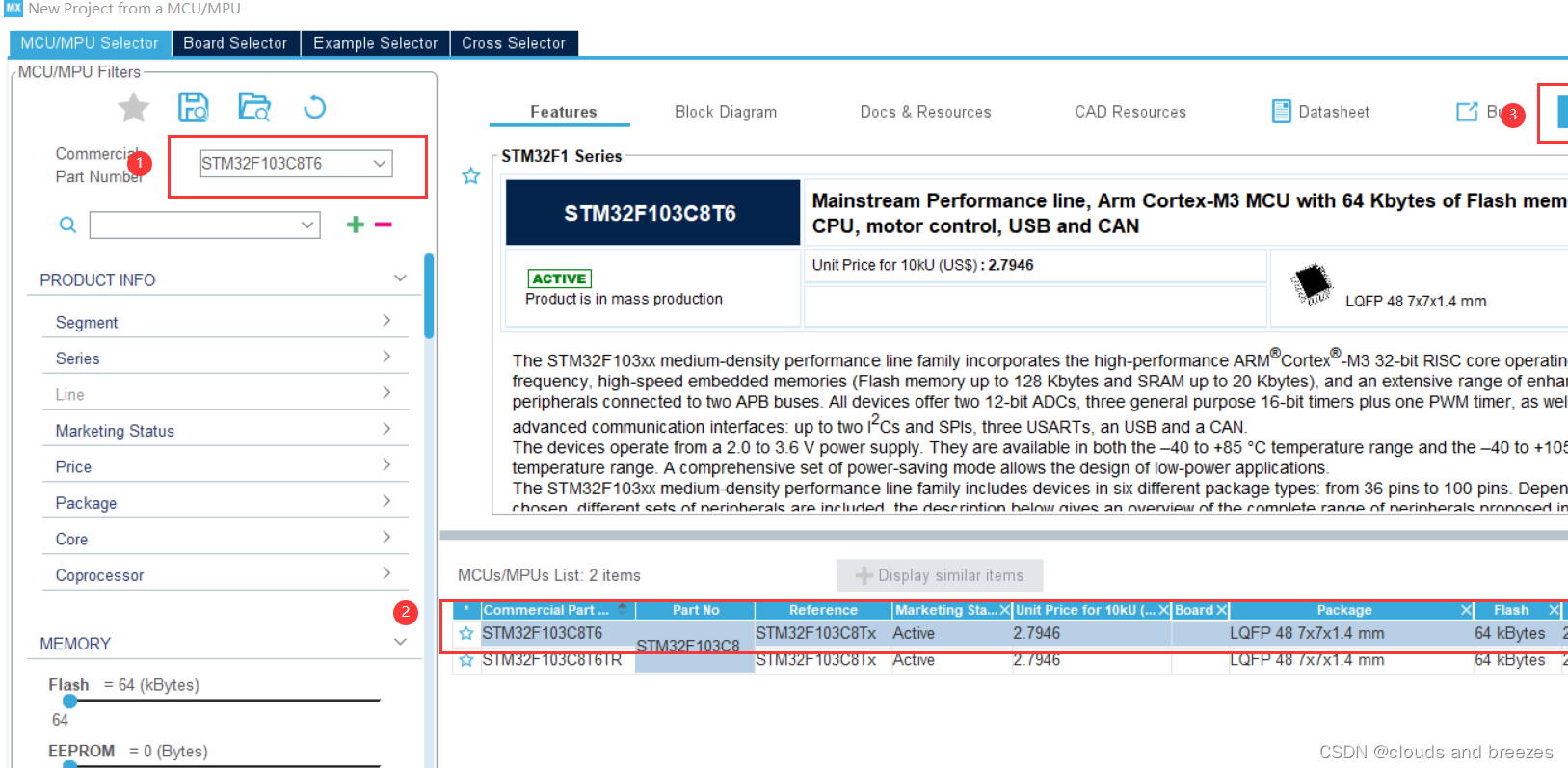The width and height of the screenshot is (1568, 768).
Task: Close the Marketing Status column
Action: (1004, 610)
